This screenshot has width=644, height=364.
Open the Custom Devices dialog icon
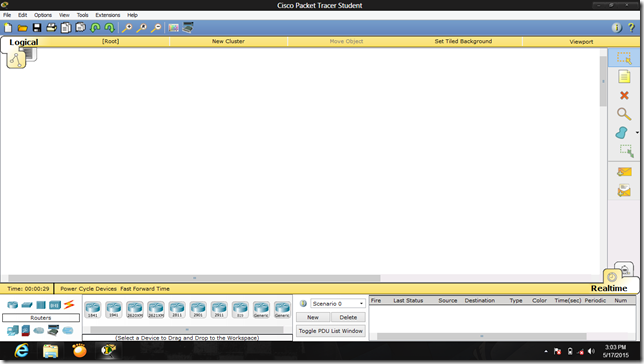pos(188,28)
